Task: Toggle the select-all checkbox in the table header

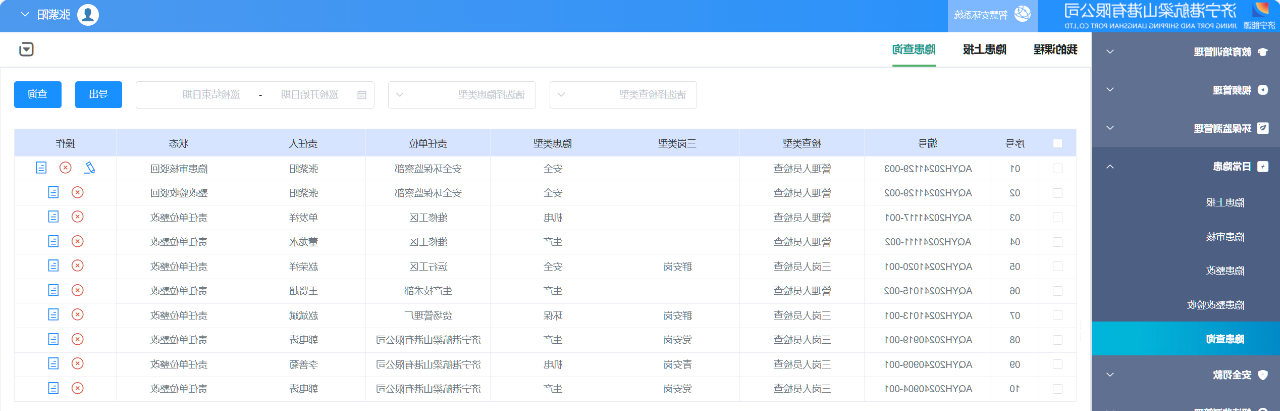Action: click(1058, 143)
